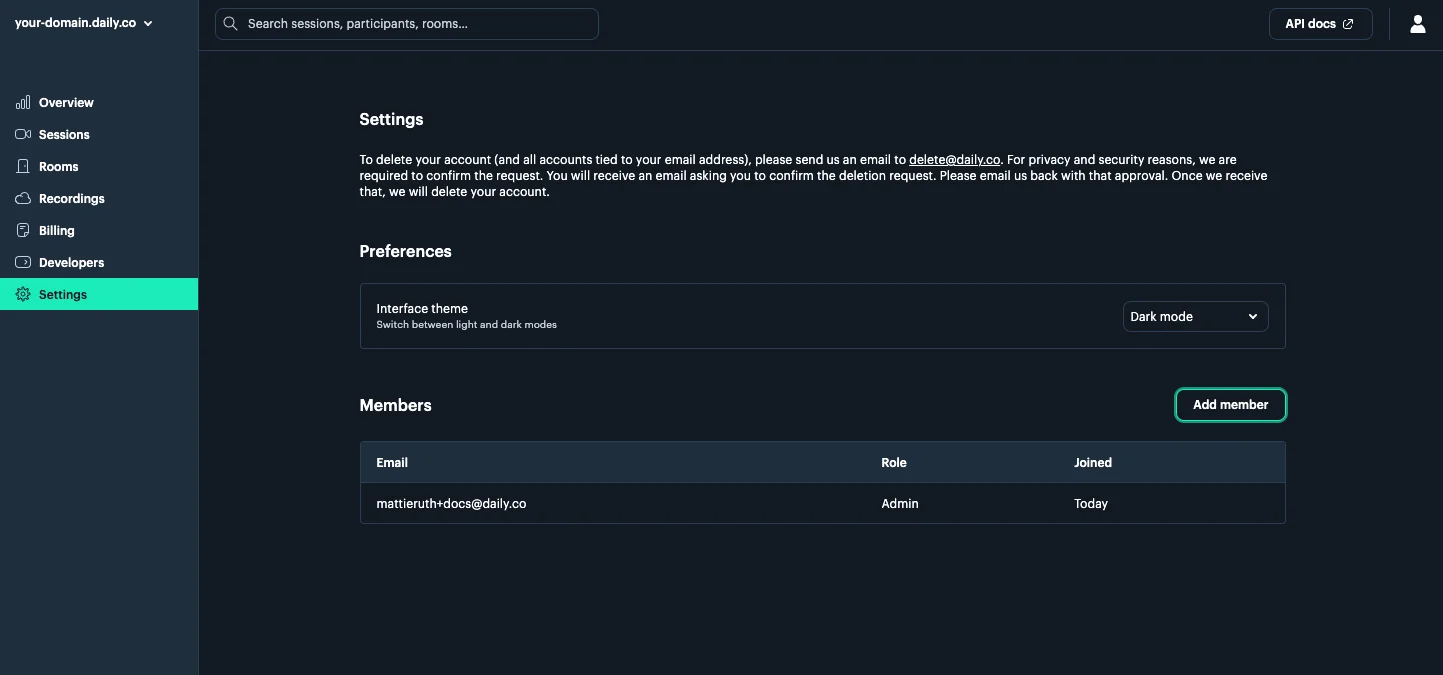Viewport: 1443px width, 675px height.
Task: Go to Billing
Action: tap(99, 230)
